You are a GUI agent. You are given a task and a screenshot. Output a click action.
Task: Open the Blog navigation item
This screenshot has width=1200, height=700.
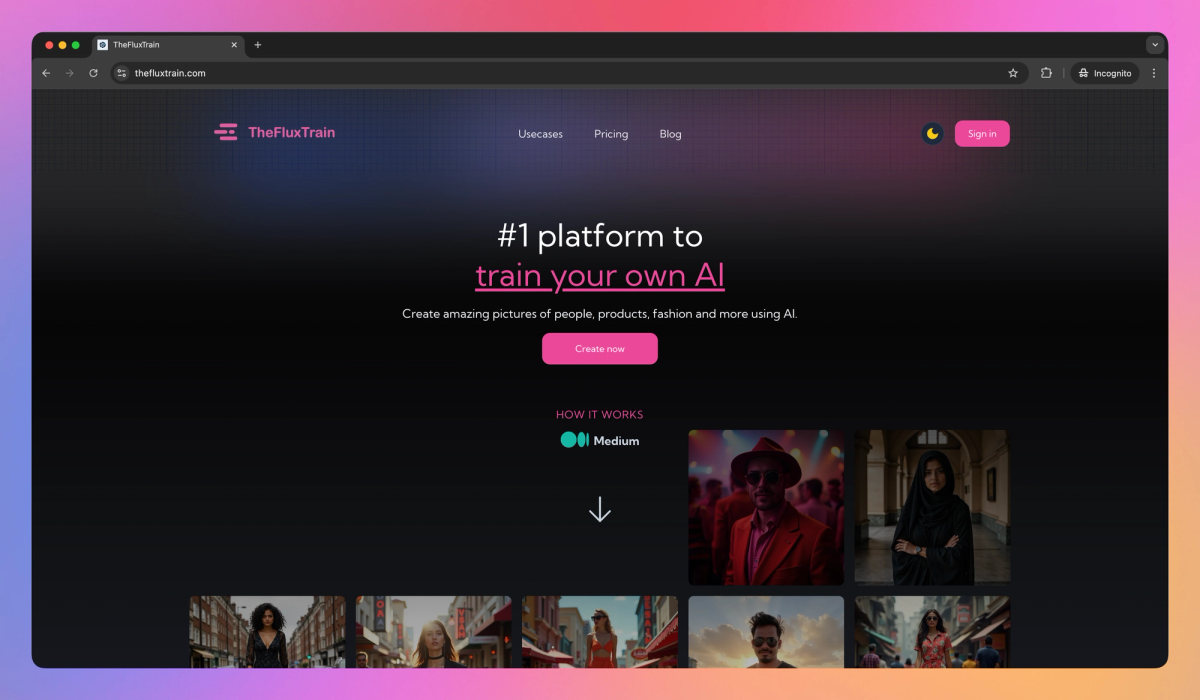(x=670, y=133)
